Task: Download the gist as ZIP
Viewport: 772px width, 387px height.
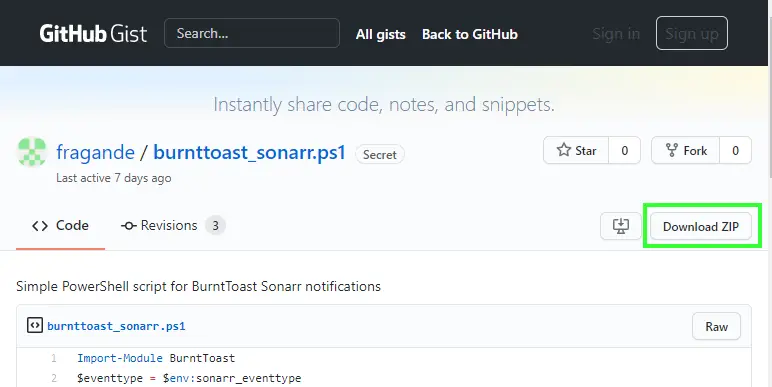Action: click(x=701, y=226)
